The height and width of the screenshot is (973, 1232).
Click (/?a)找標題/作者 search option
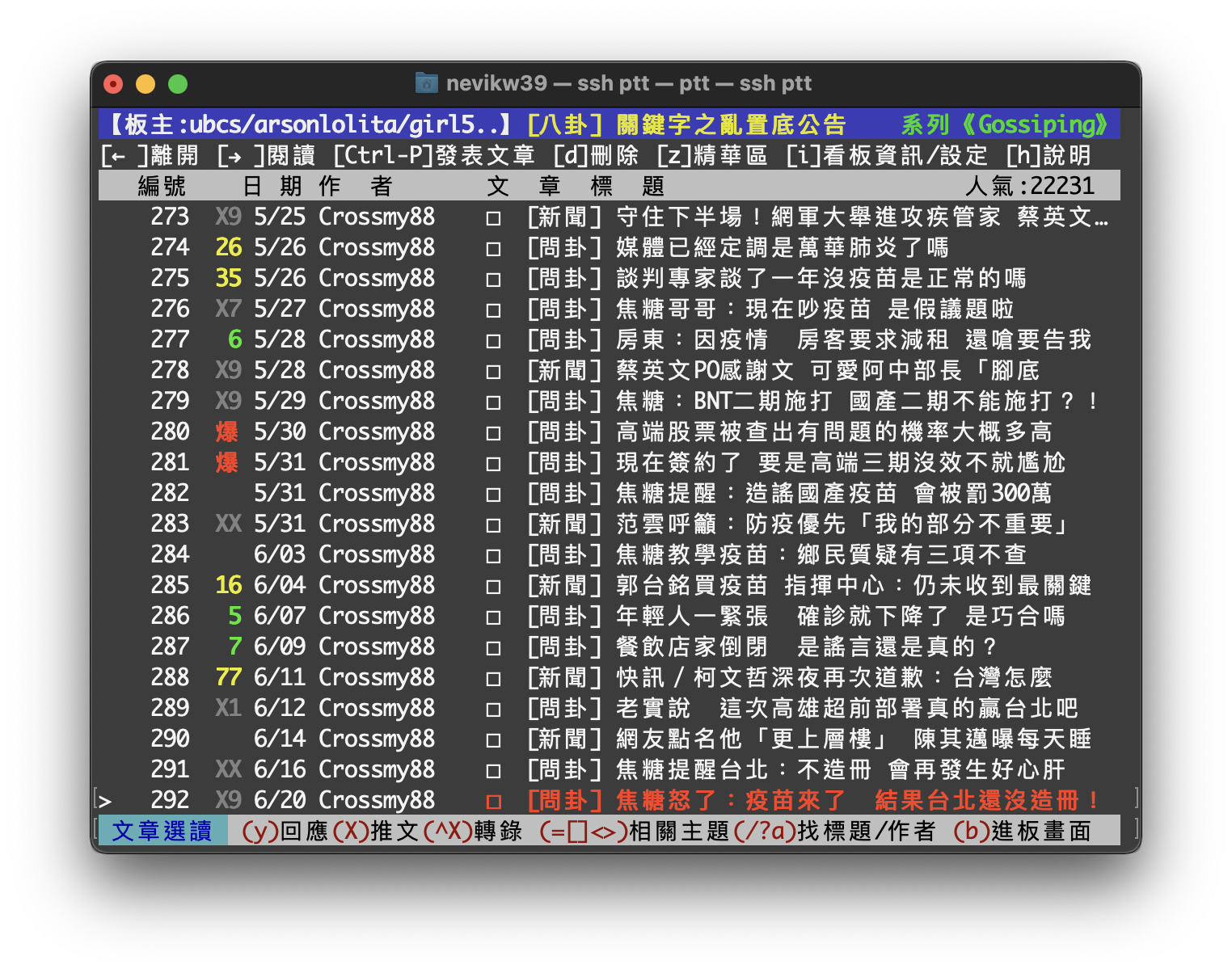pyautogui.click(x=835, y=831)
